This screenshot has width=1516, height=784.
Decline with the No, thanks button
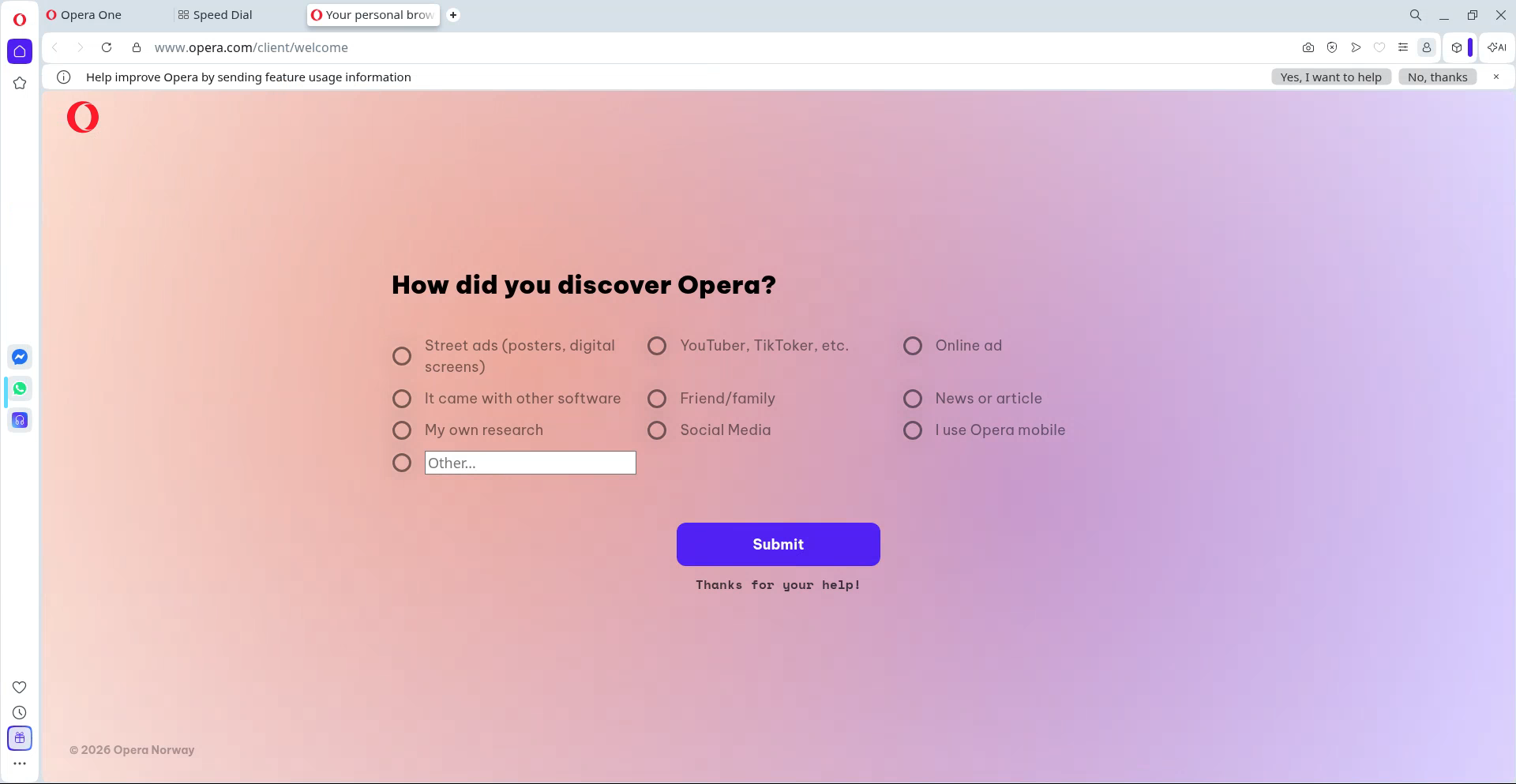[1438, 77]
